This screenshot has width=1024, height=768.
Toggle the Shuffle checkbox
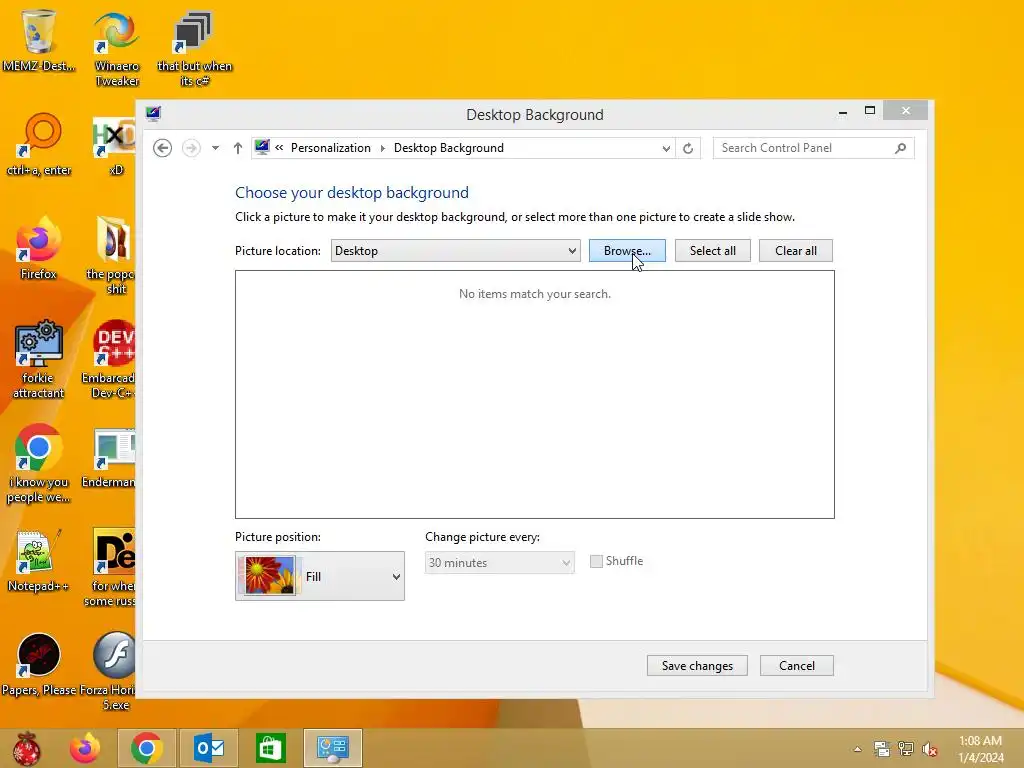pyautogui.click(x=596, y=562)
